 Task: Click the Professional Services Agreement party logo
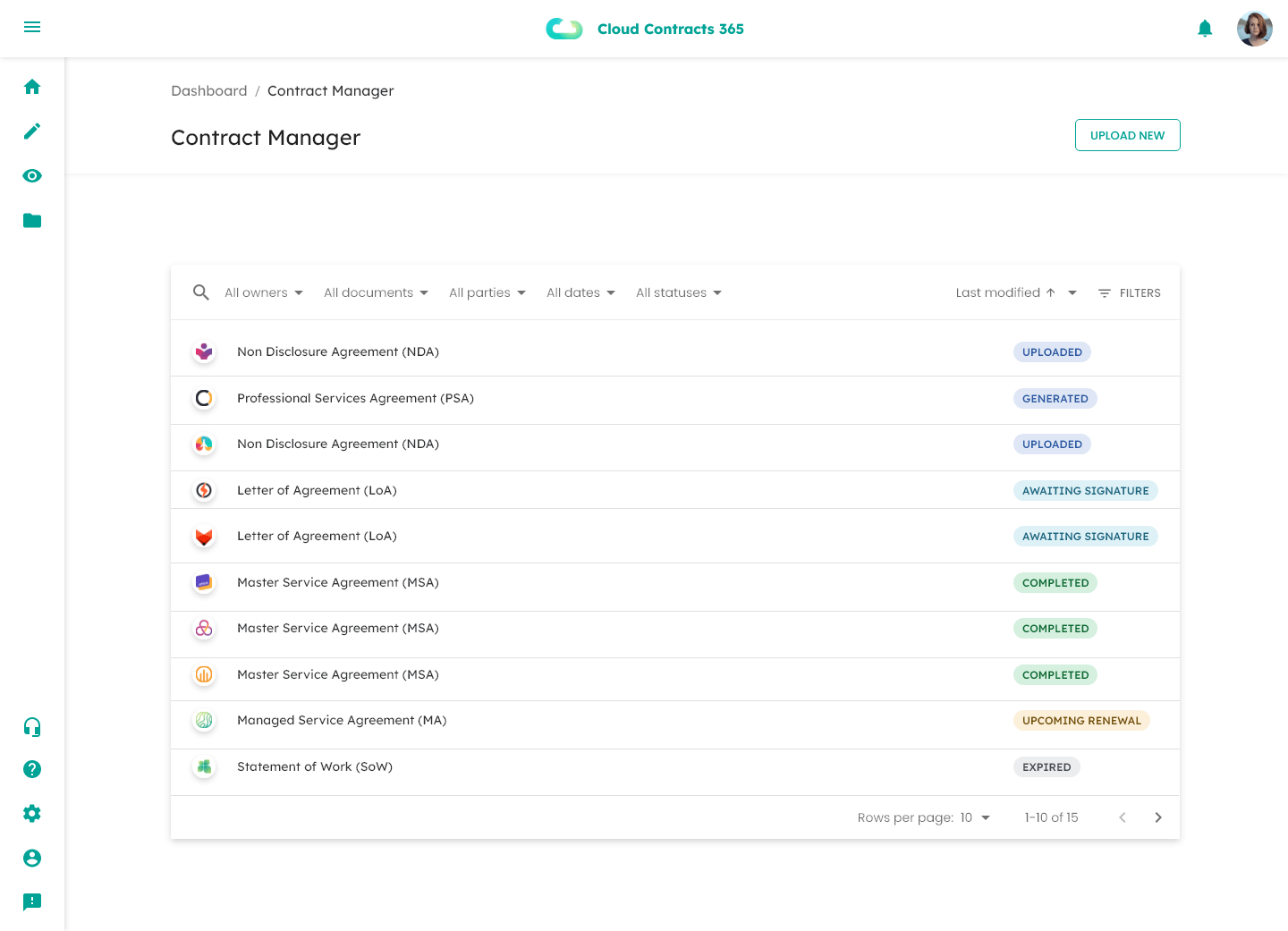[204, 398]
